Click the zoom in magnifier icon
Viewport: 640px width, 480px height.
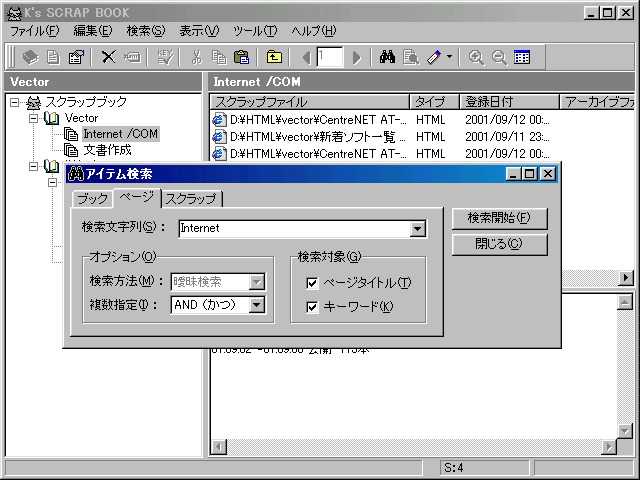pos(476,57)
